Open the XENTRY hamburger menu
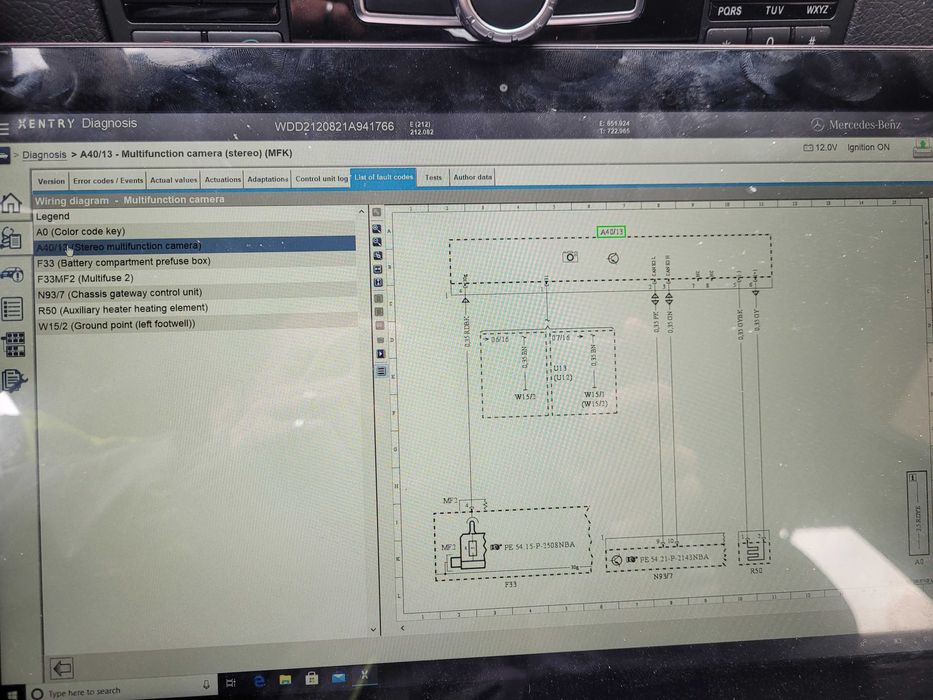The image size is (933, 700). 4,127
